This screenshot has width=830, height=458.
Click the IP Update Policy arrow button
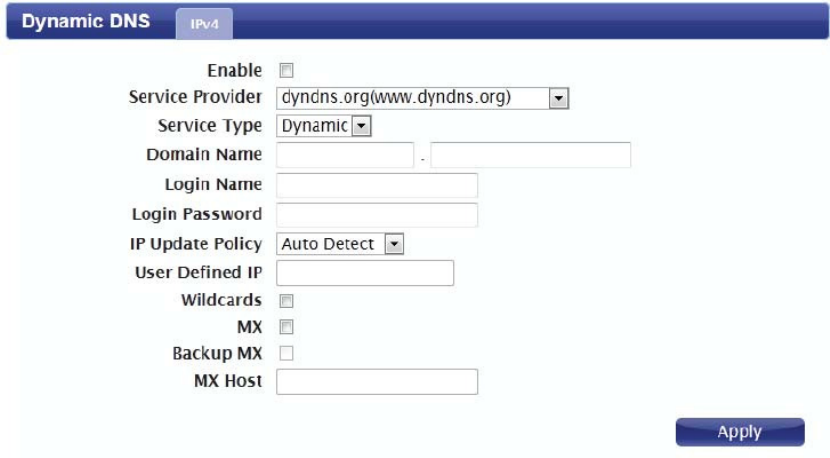click(x=394, y=244)
